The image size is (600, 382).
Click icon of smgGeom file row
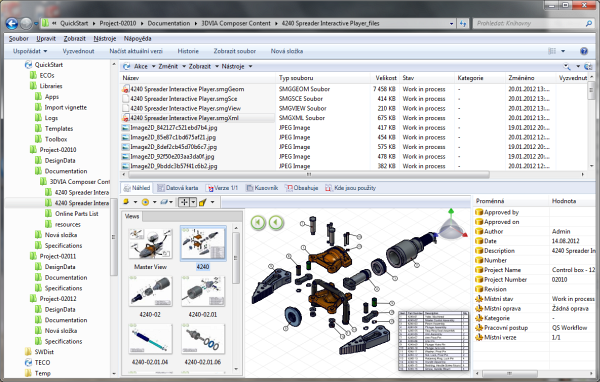(125, 89)
